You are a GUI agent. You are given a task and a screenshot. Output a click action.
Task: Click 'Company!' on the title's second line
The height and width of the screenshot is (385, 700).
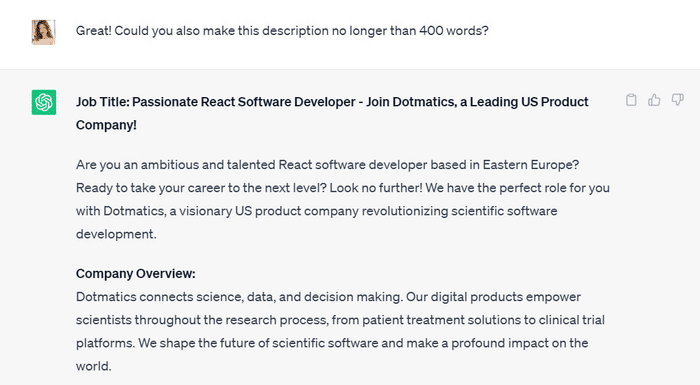pos(106,125)
